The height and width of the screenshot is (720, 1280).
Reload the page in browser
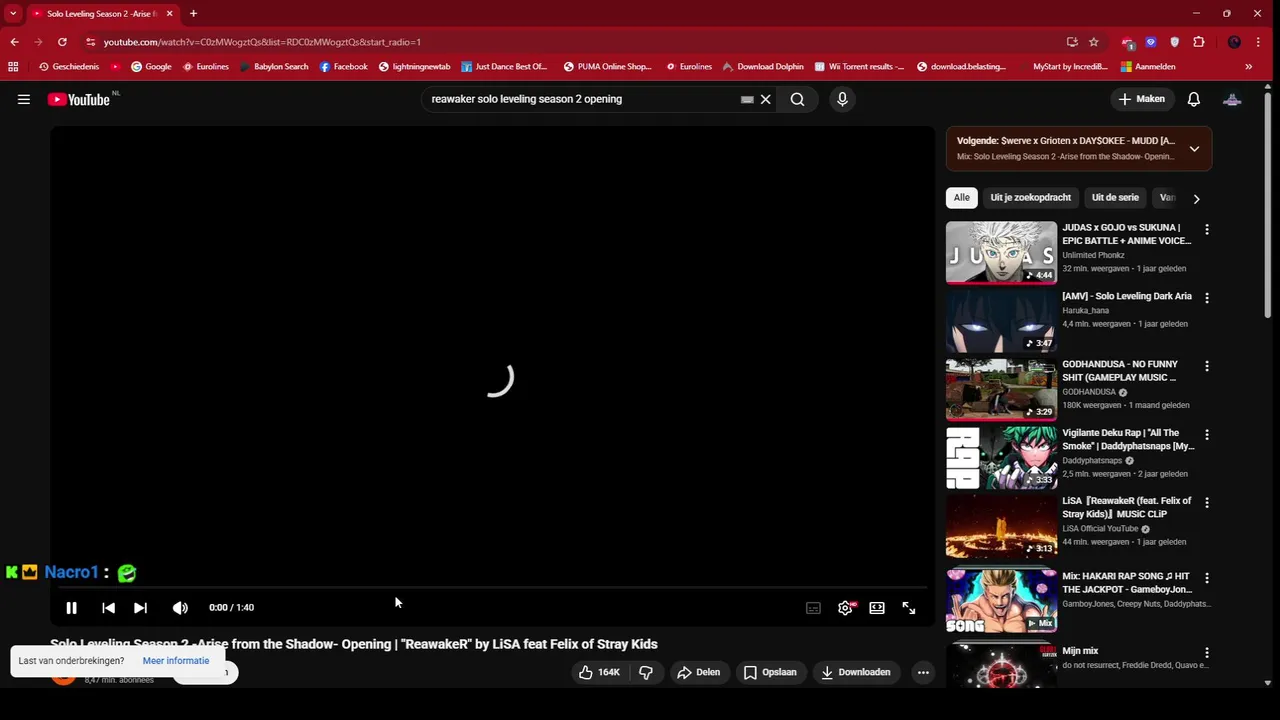[x=62, y=42]
